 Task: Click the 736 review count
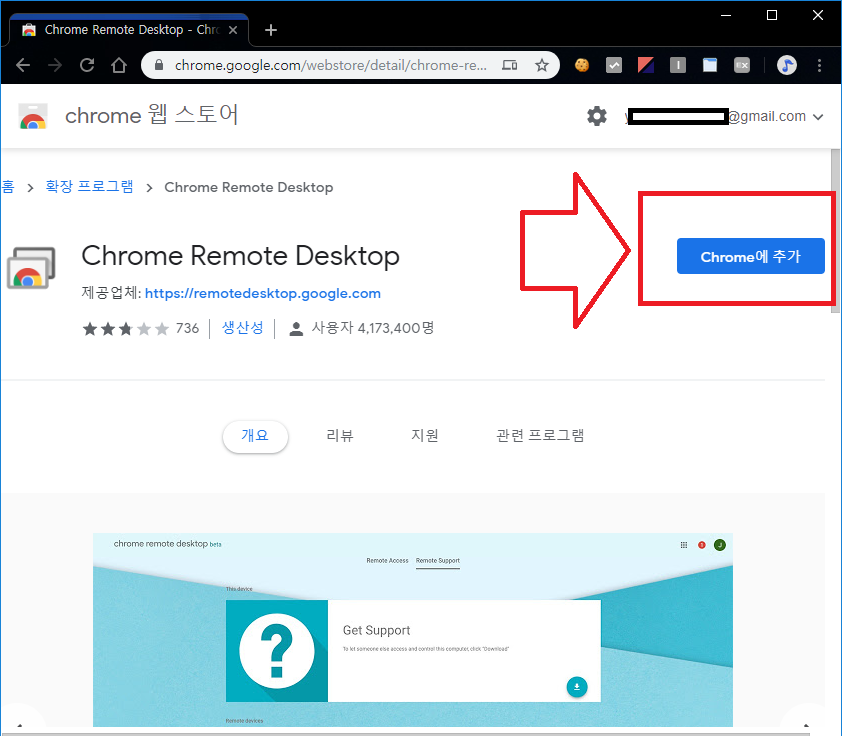pyautogui.click(x=187, y=328)
